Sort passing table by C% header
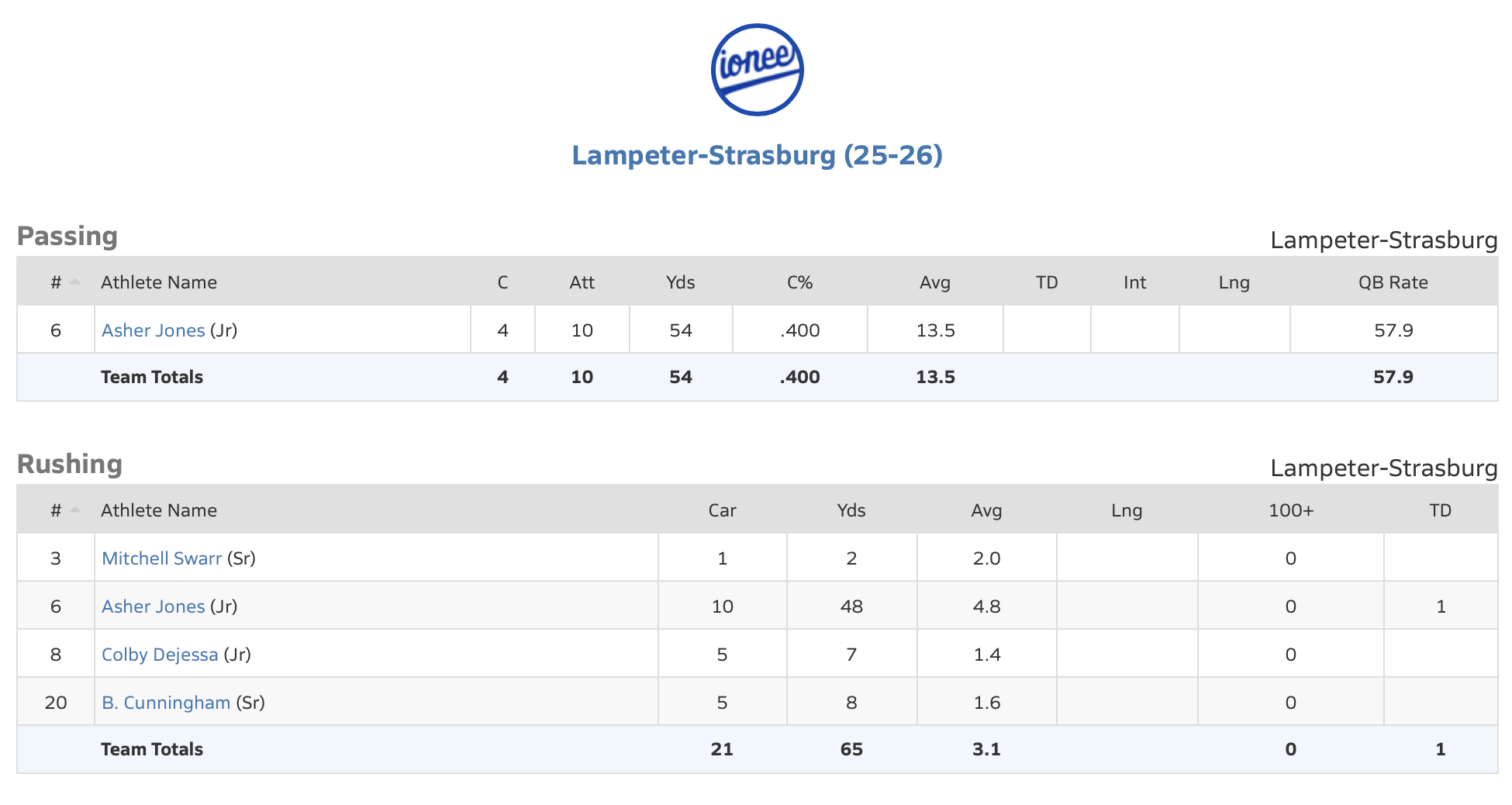 coord(799,282)
